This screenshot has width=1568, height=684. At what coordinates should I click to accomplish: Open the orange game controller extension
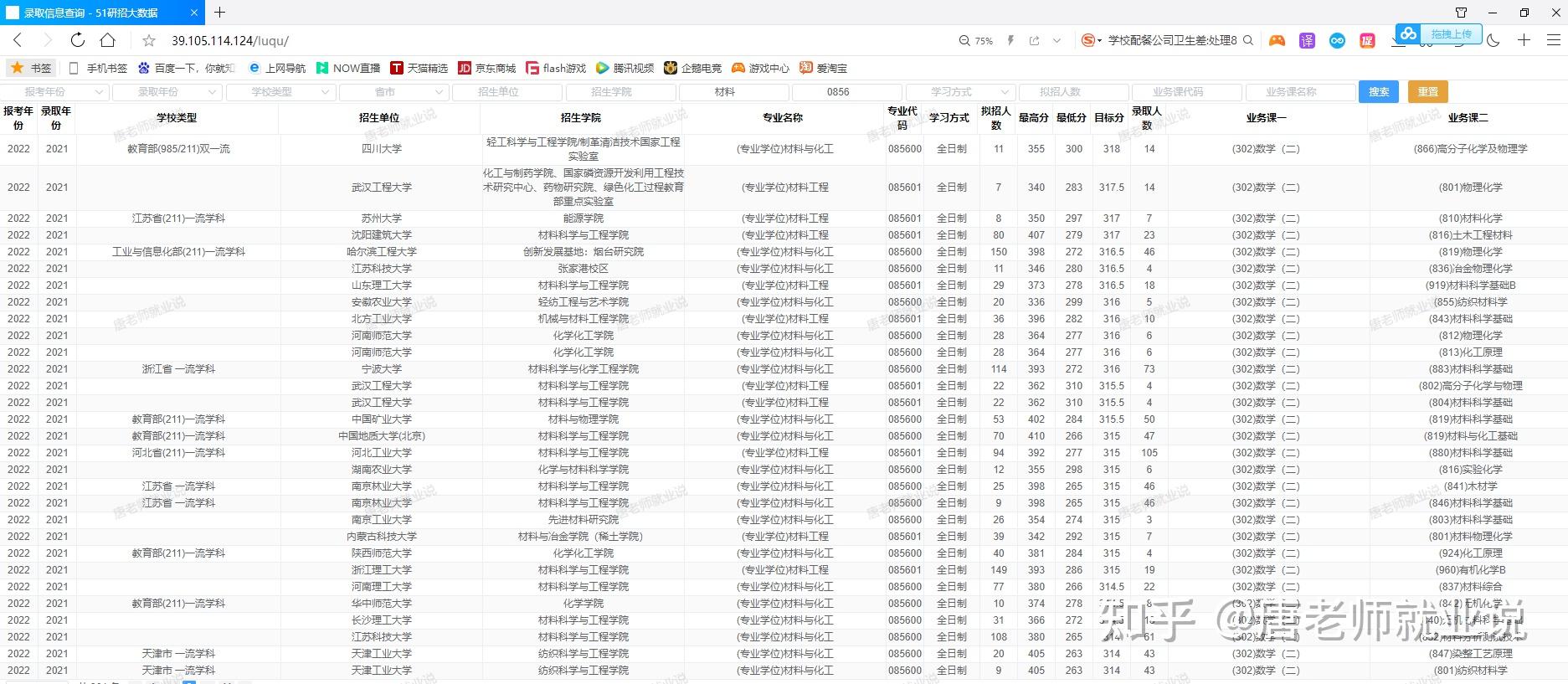[x=1277, y=40]
